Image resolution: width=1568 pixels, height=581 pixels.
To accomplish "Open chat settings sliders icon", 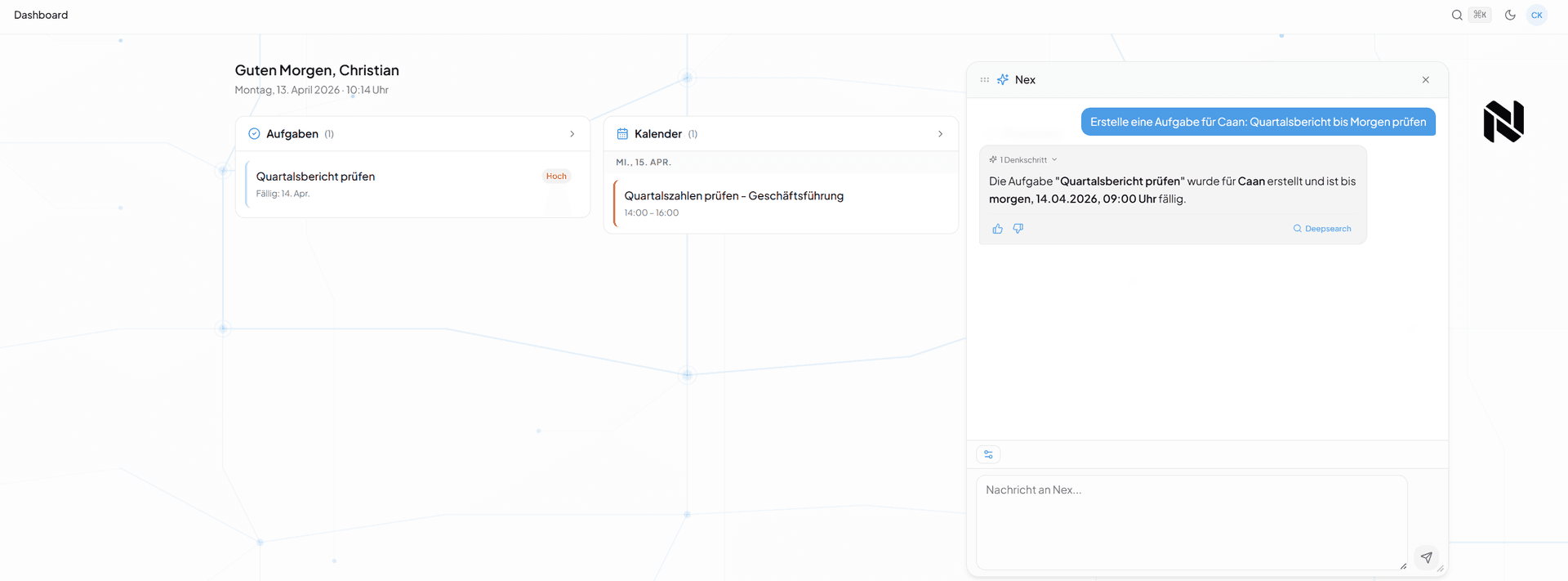I will click(988, 454).
